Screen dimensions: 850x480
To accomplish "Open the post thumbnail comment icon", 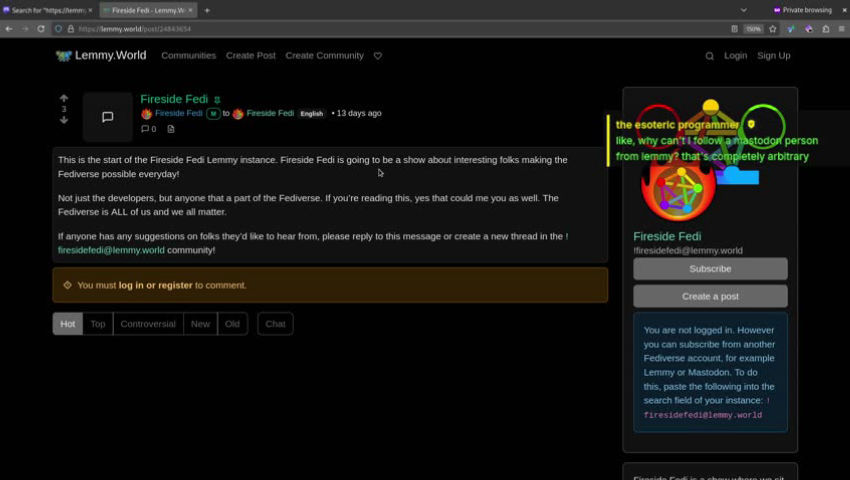I will 107,117.
